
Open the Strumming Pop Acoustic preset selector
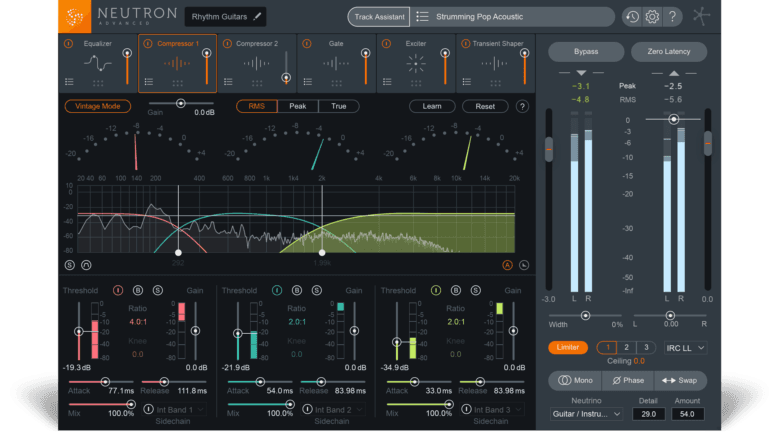click(513, 17)
